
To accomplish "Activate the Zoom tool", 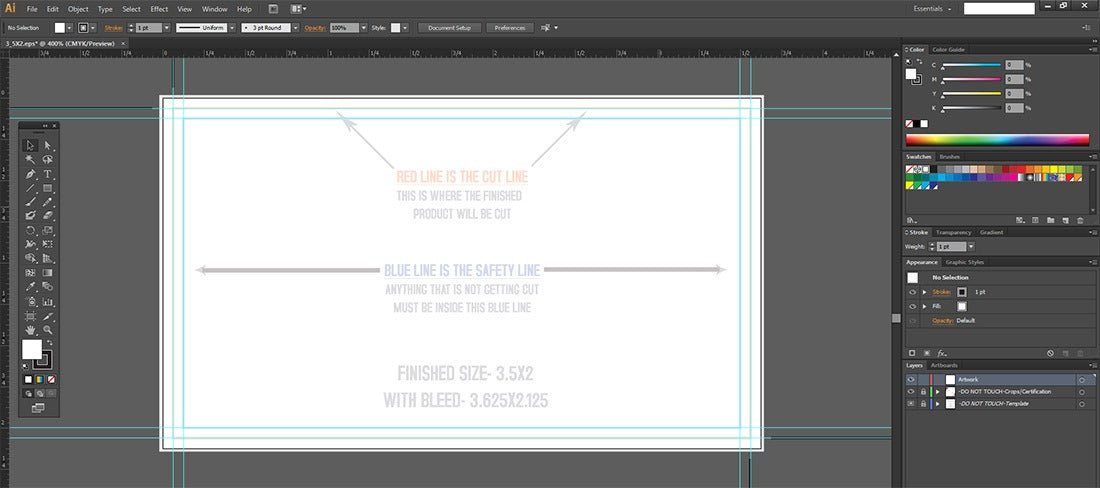I will pyautogui.click(x=47, y=329).
